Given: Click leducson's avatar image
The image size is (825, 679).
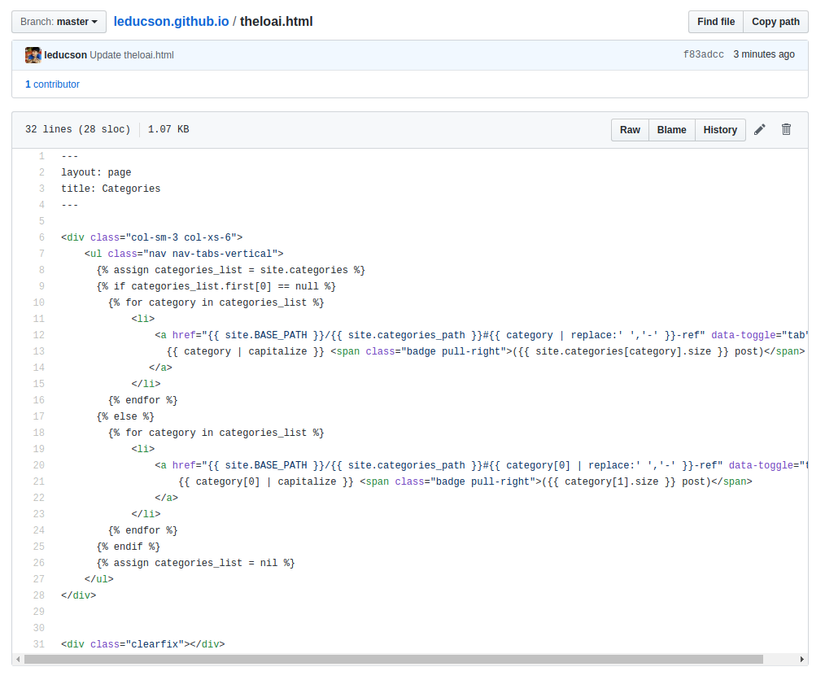Looking at the screenshot, I should coord(33,55).
